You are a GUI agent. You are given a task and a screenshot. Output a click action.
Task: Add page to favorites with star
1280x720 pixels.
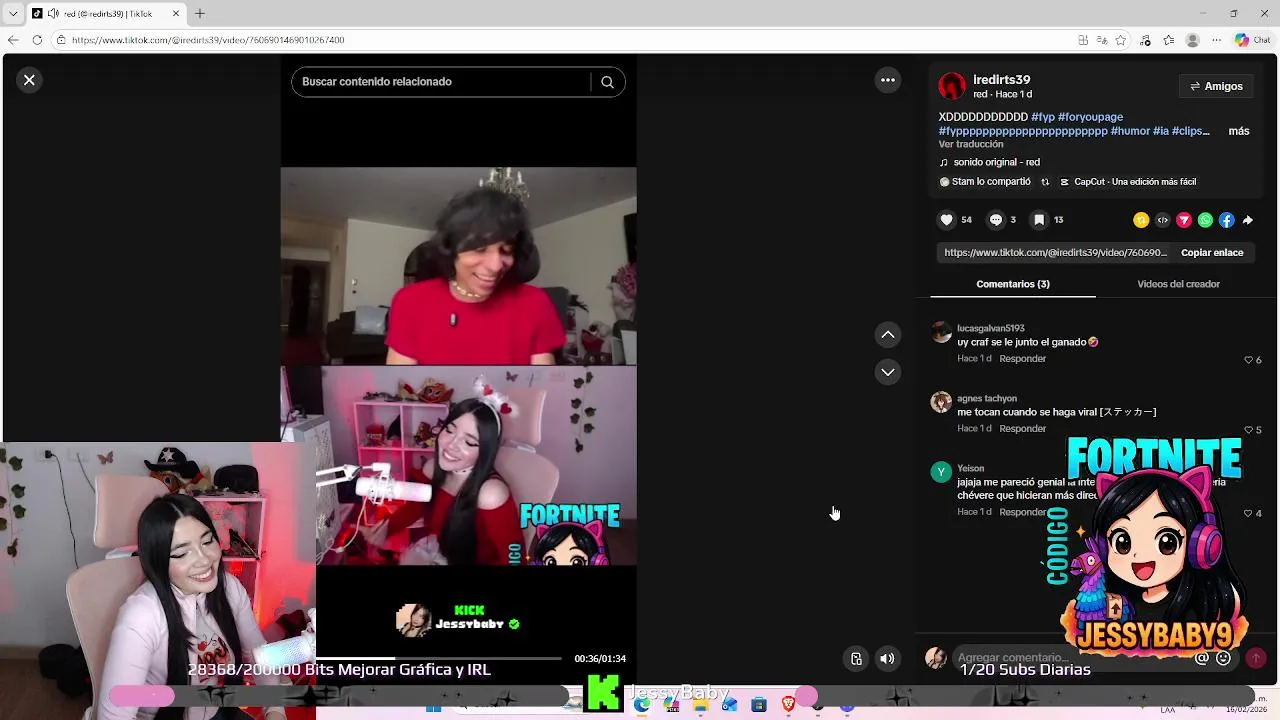point(1121,40)
